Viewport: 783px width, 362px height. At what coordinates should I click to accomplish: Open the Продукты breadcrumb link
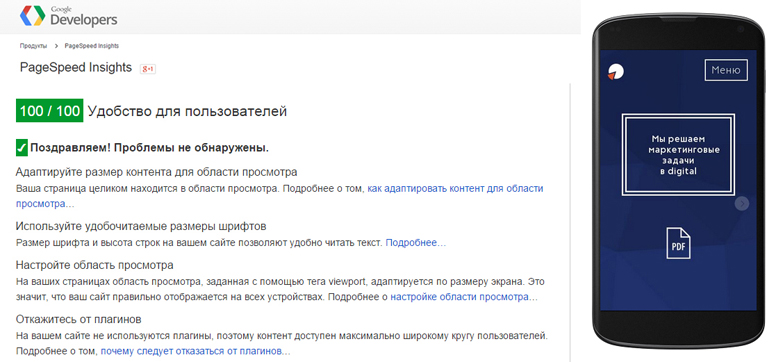[33, 46]
